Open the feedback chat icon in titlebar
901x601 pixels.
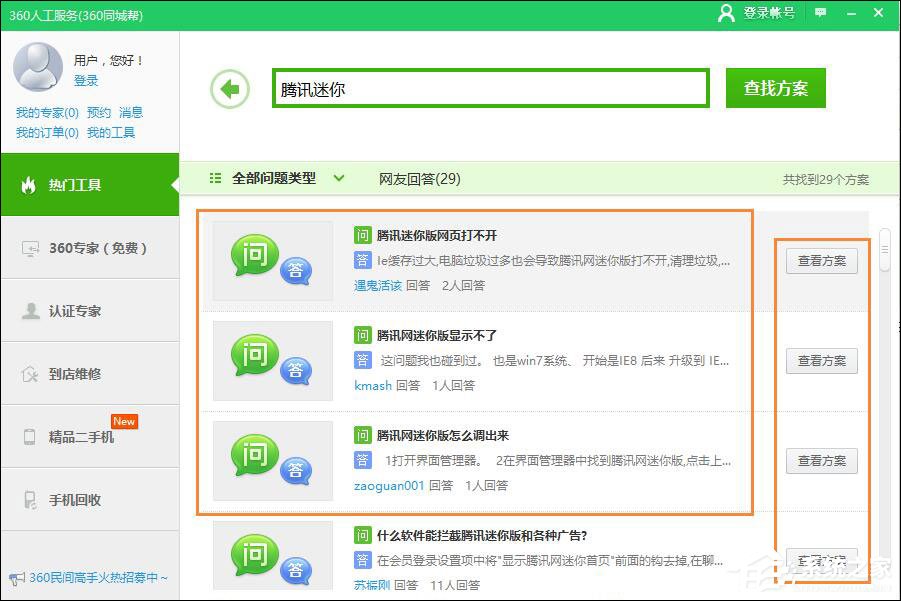click(820, 14)
